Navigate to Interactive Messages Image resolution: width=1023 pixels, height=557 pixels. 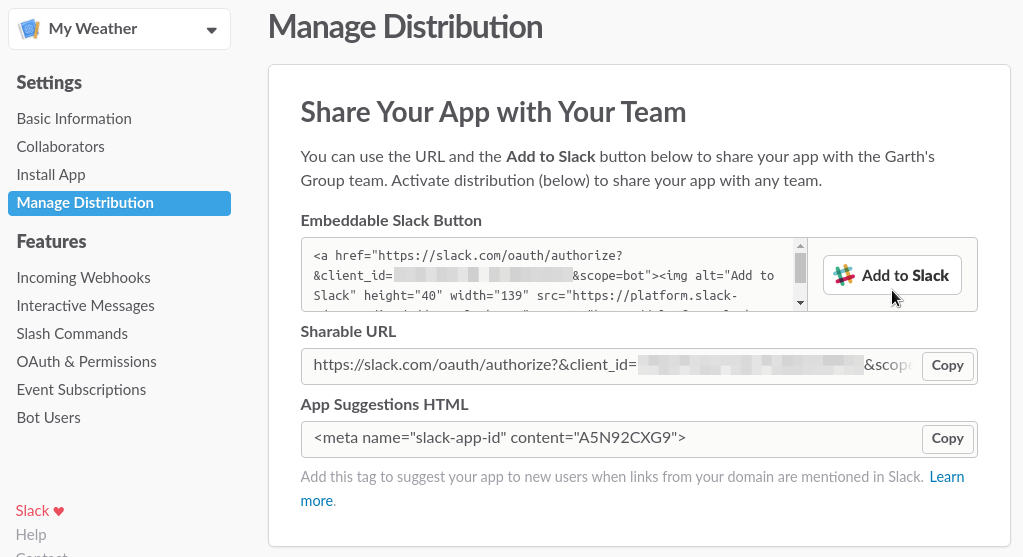point(85,306)
